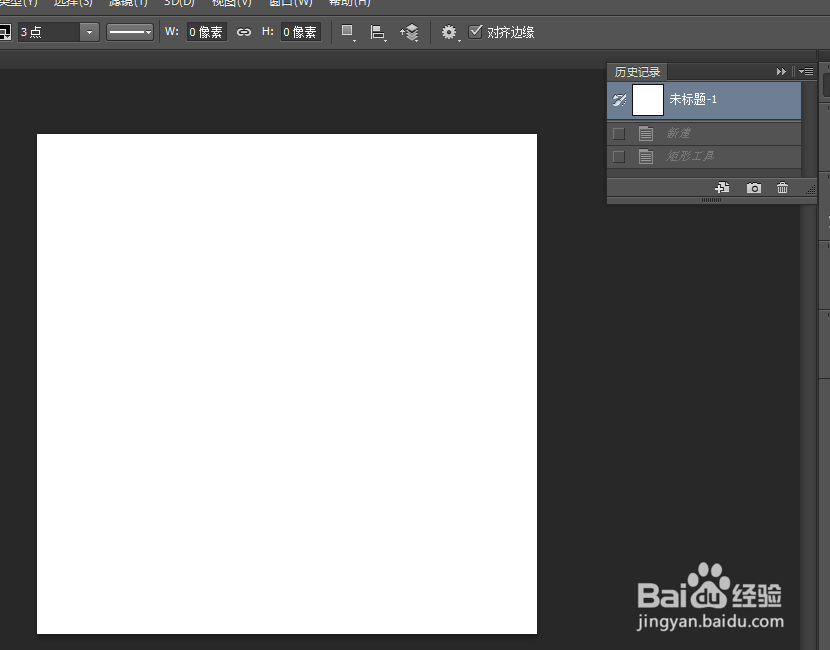Image resolution: width=830 pixels, height=650 pixels.
Task: Click the W width input field
Action: 207,32
